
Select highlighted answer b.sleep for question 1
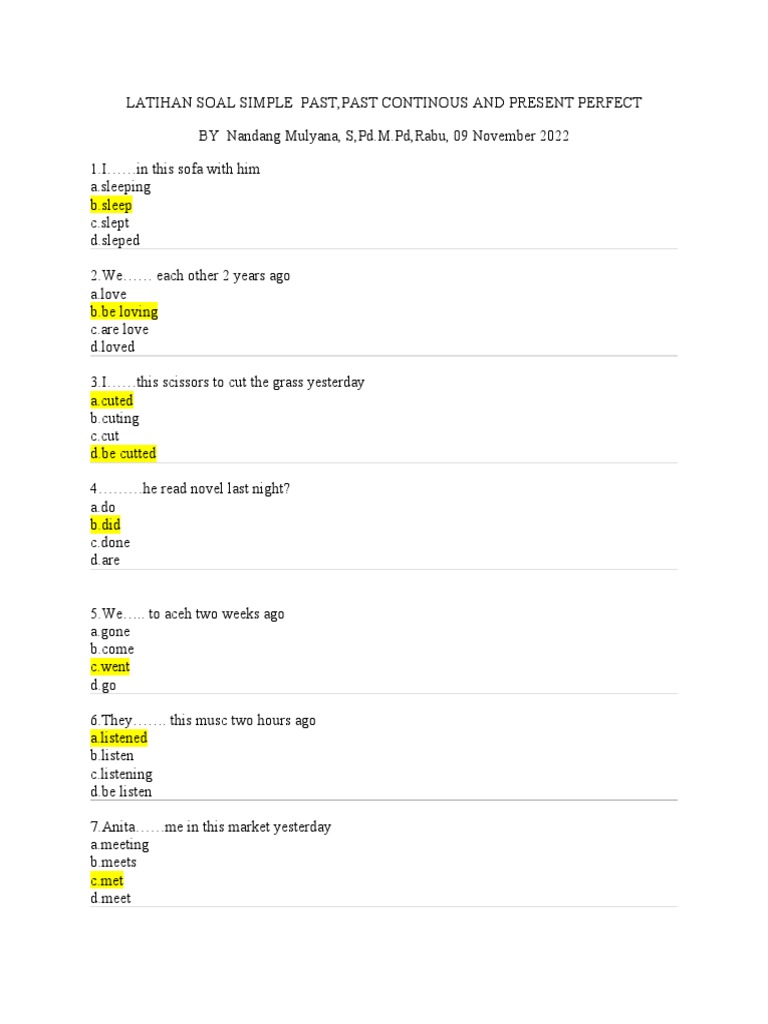111,205
